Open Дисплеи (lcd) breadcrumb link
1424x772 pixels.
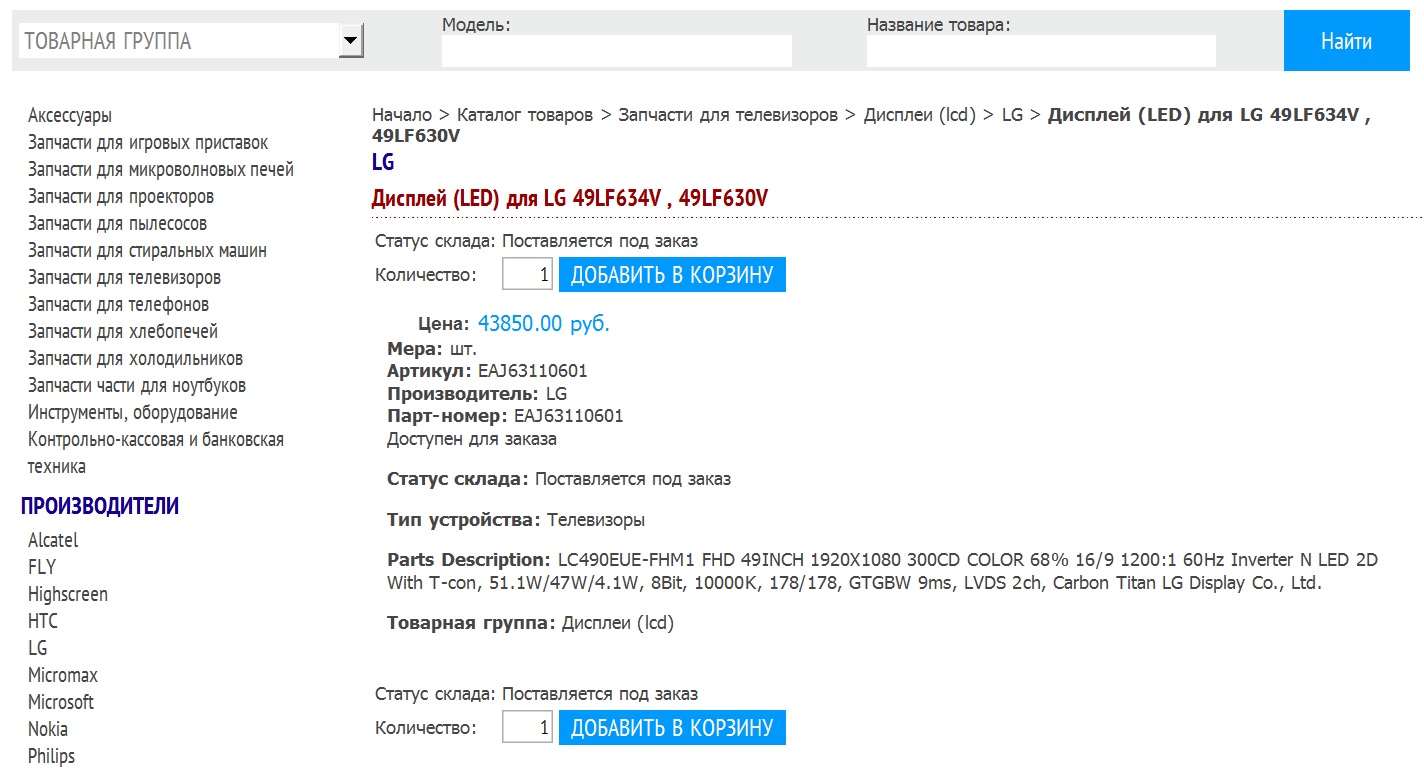(x=919, y=115)
